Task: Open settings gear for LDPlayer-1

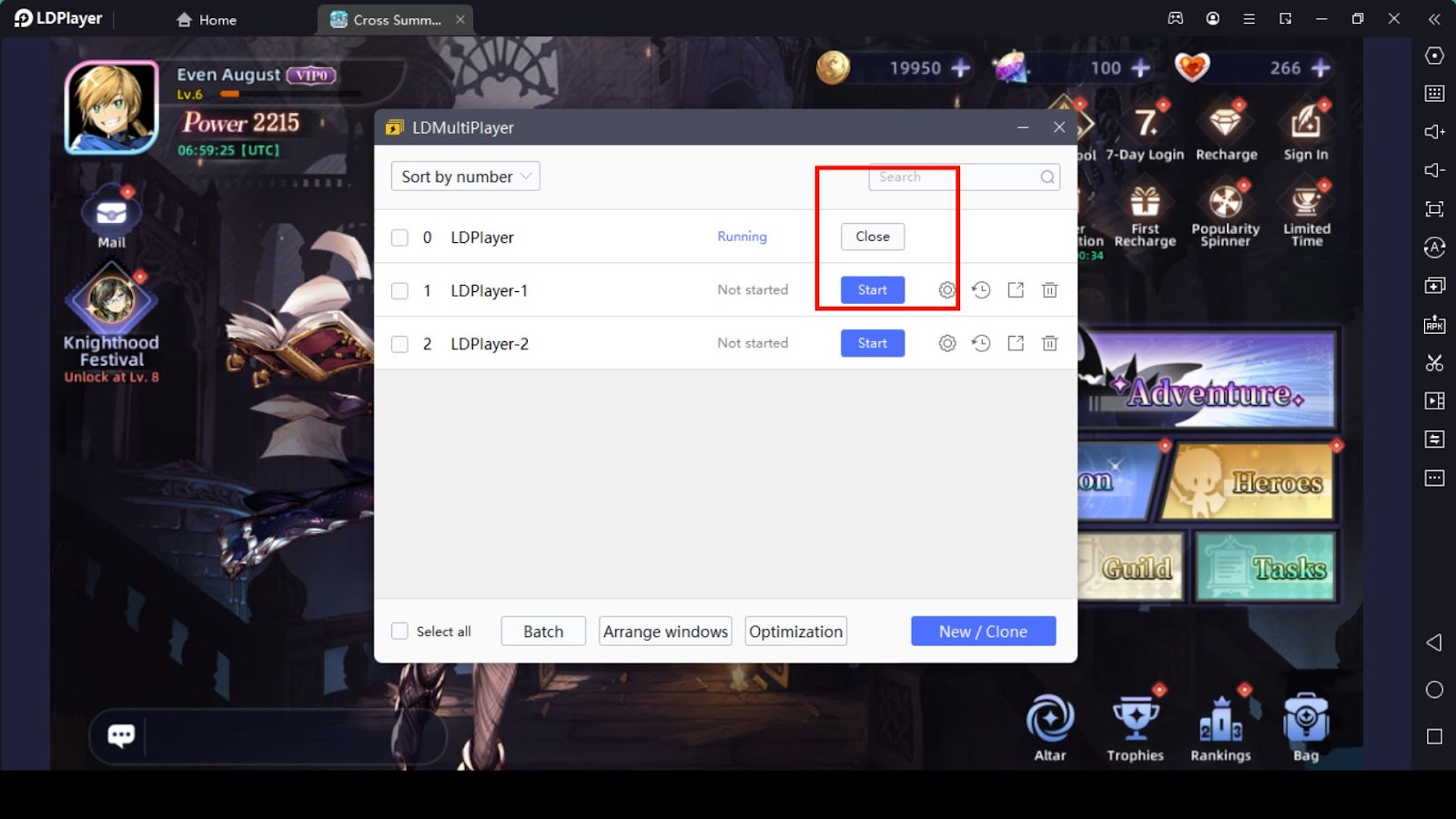Action: point(947,290)
